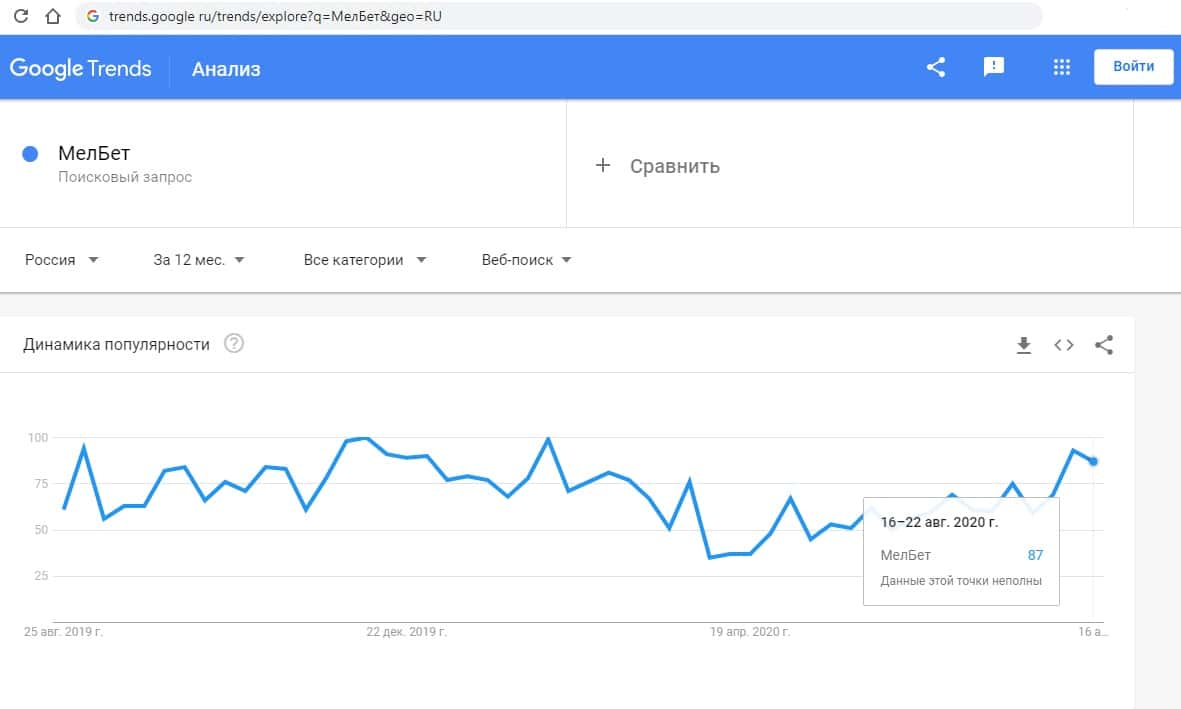
Task: Go to browser home page icon
Action: point(53,16)
